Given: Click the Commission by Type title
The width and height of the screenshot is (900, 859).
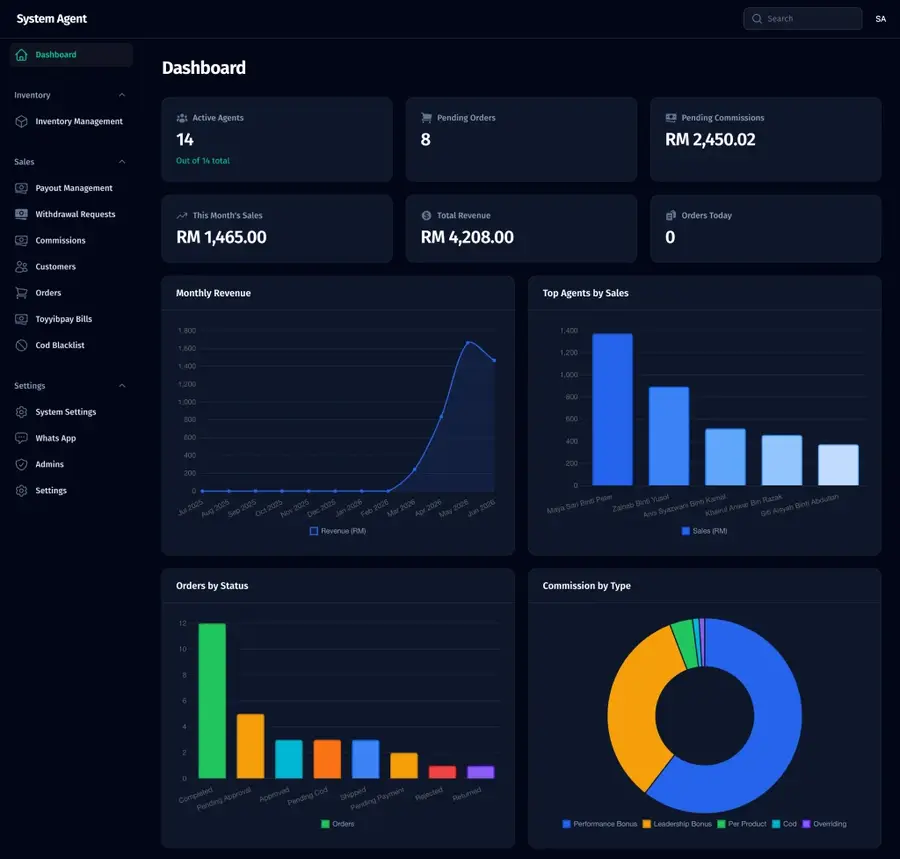Looking at the screenshot, I should pos(587,586).
